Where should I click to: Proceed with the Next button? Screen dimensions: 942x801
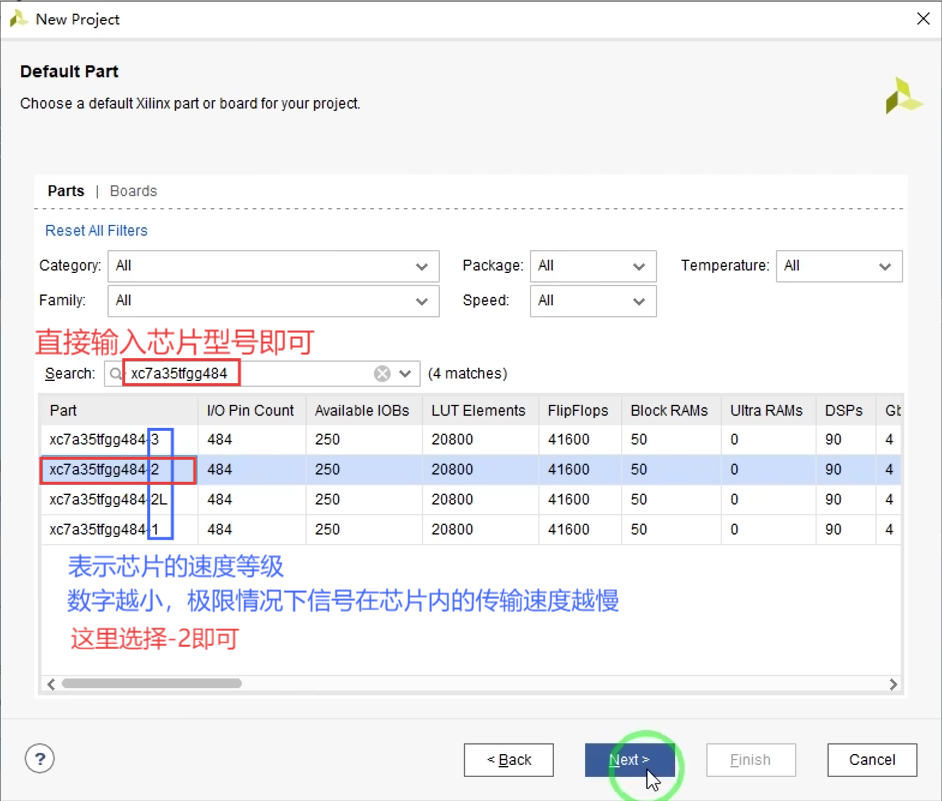[630, 760]
